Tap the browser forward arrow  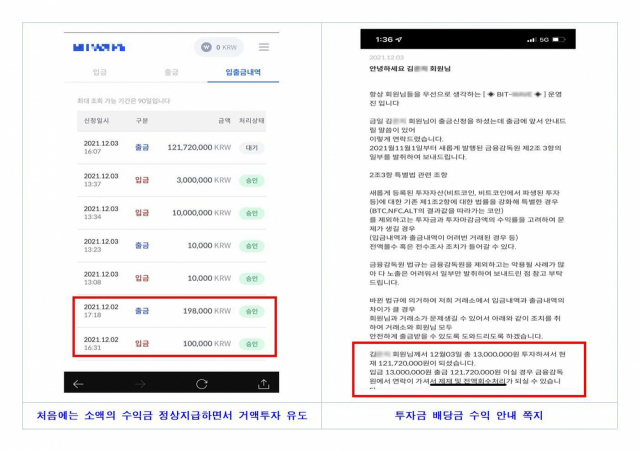(x=138, y=383)
